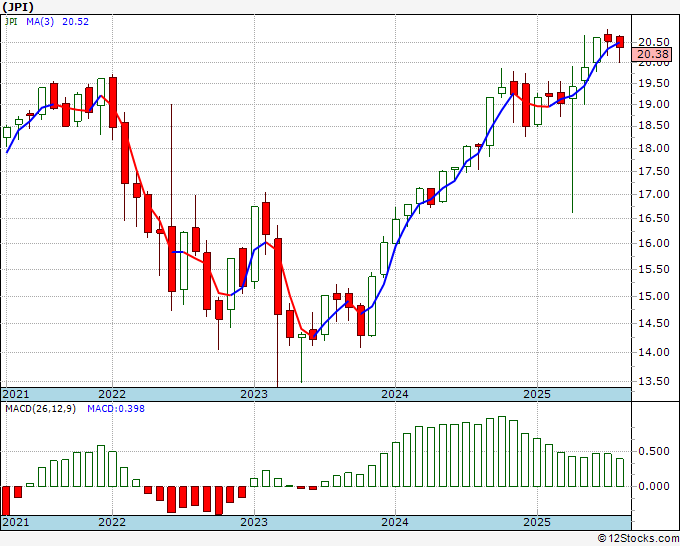This screenshot has height=546, width=680.
Task: Click the 19.00 price axis label
Action: point(654,104)
